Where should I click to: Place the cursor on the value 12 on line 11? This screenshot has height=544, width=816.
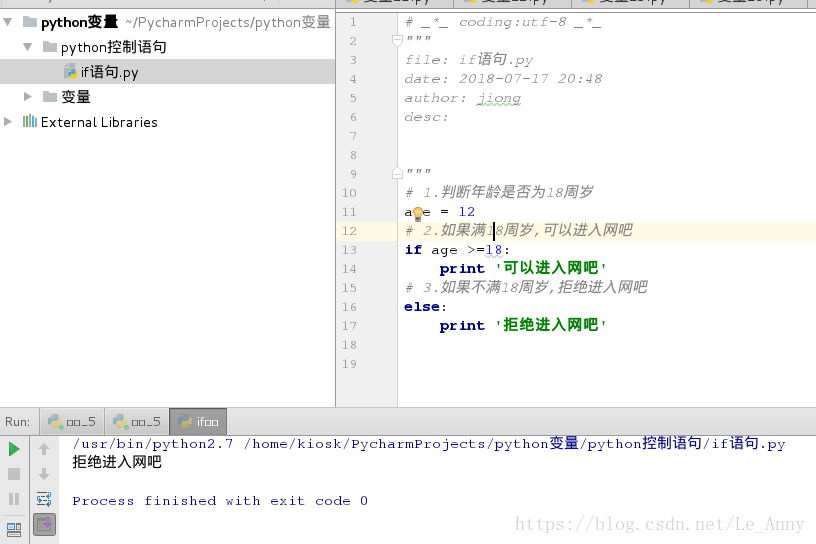(x=466, y=212)
